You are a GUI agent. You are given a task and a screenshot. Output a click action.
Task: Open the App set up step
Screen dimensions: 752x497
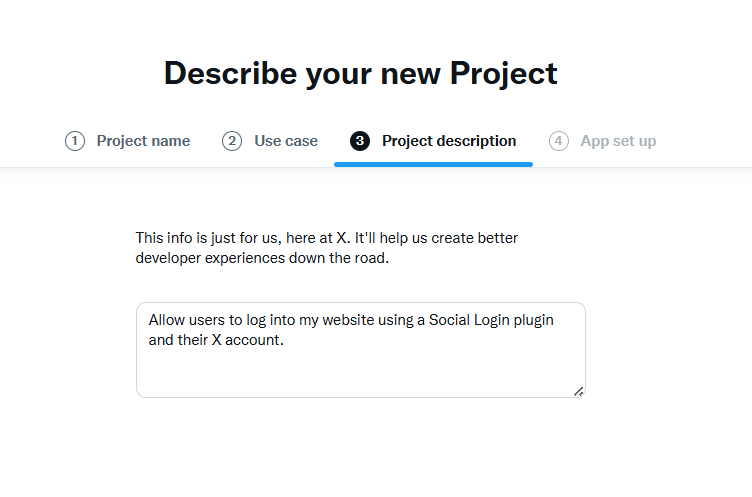618,141
